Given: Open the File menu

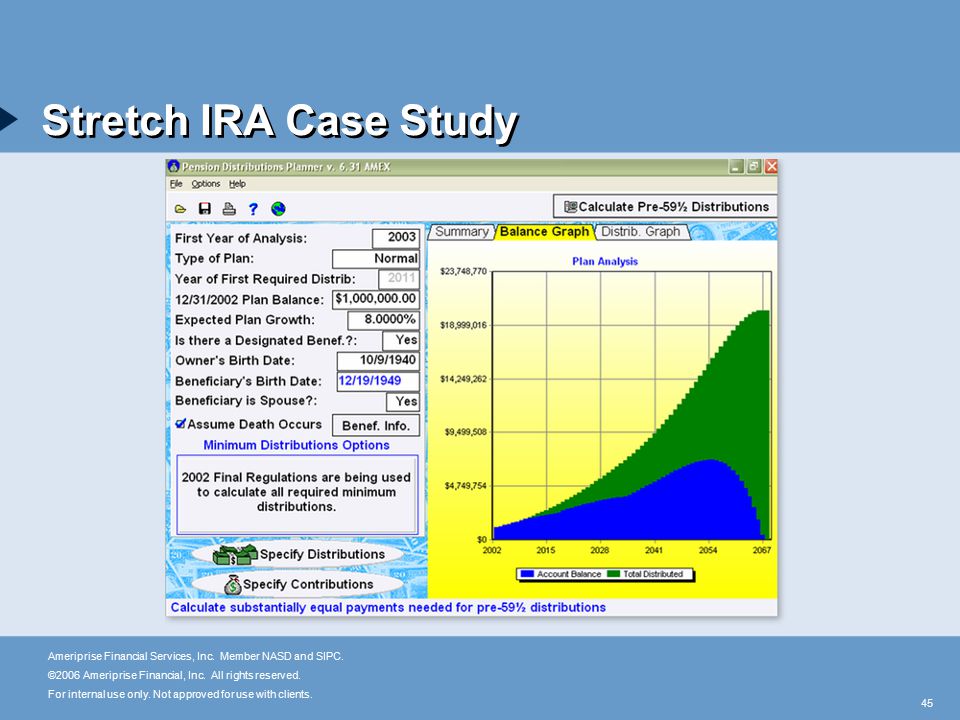Looking at the screenshot, I should (x=176, y=184).
